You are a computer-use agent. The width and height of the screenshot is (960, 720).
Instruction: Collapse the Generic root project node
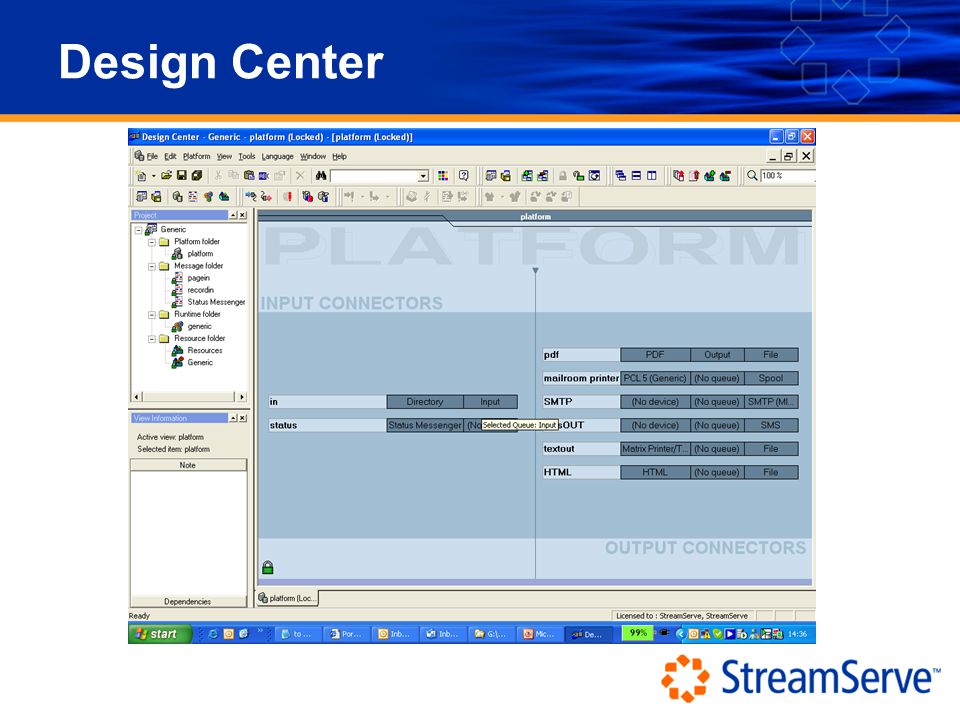click(138, 230)
